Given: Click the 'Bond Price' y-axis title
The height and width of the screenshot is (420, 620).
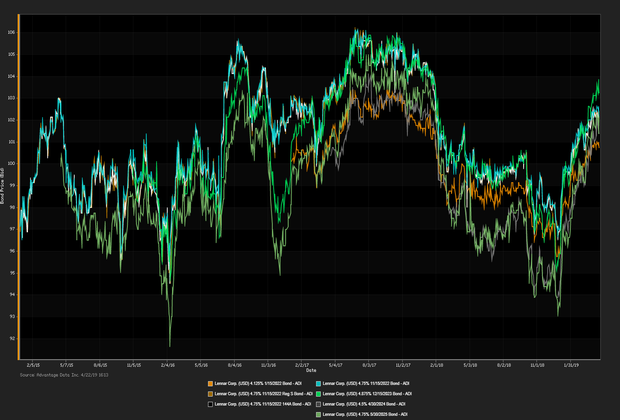Looking at the screenshot, I should point(2,186).
